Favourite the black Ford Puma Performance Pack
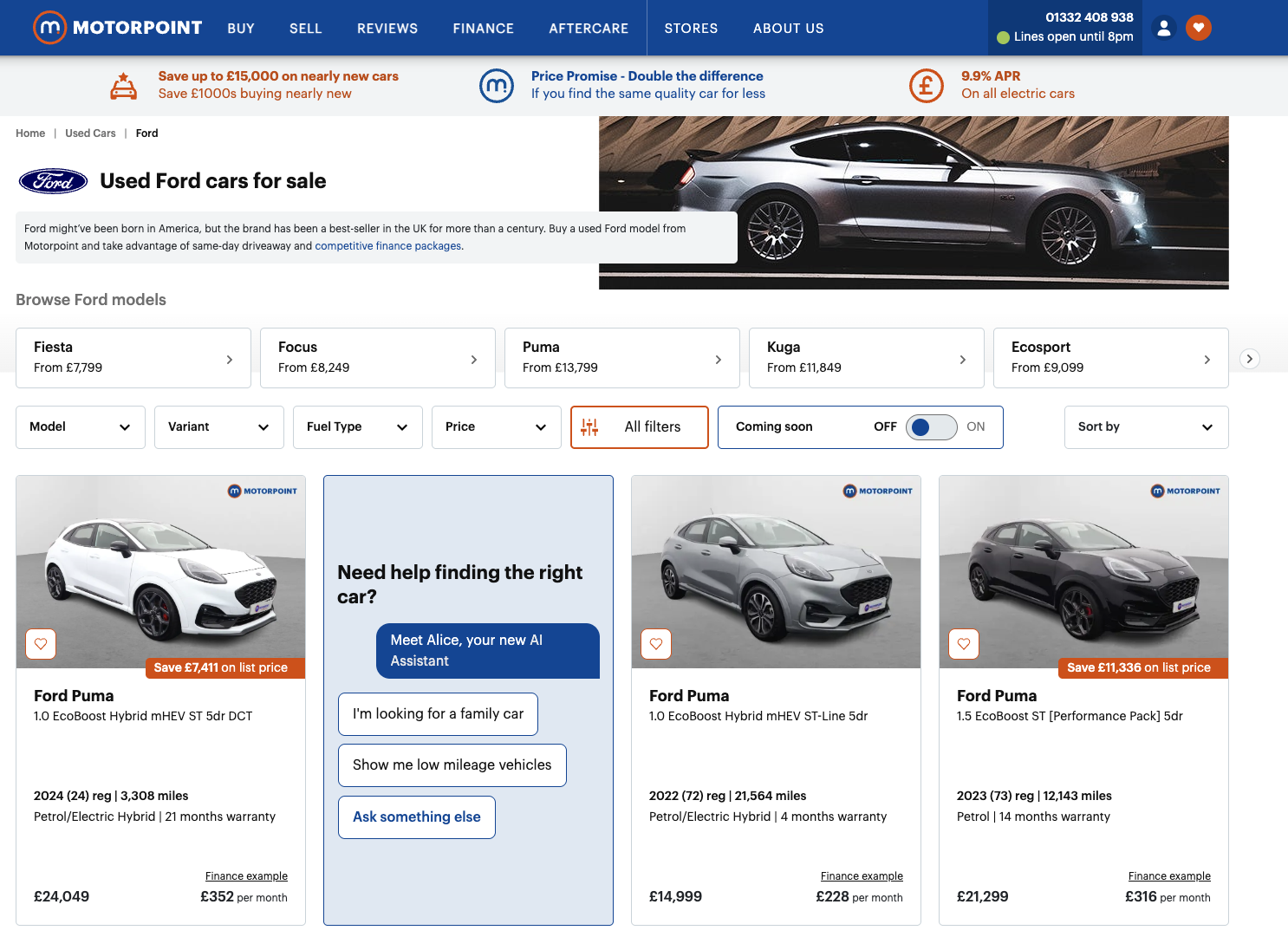Image resolution: width=1288 pixels, height=937 pixels. 964,644
